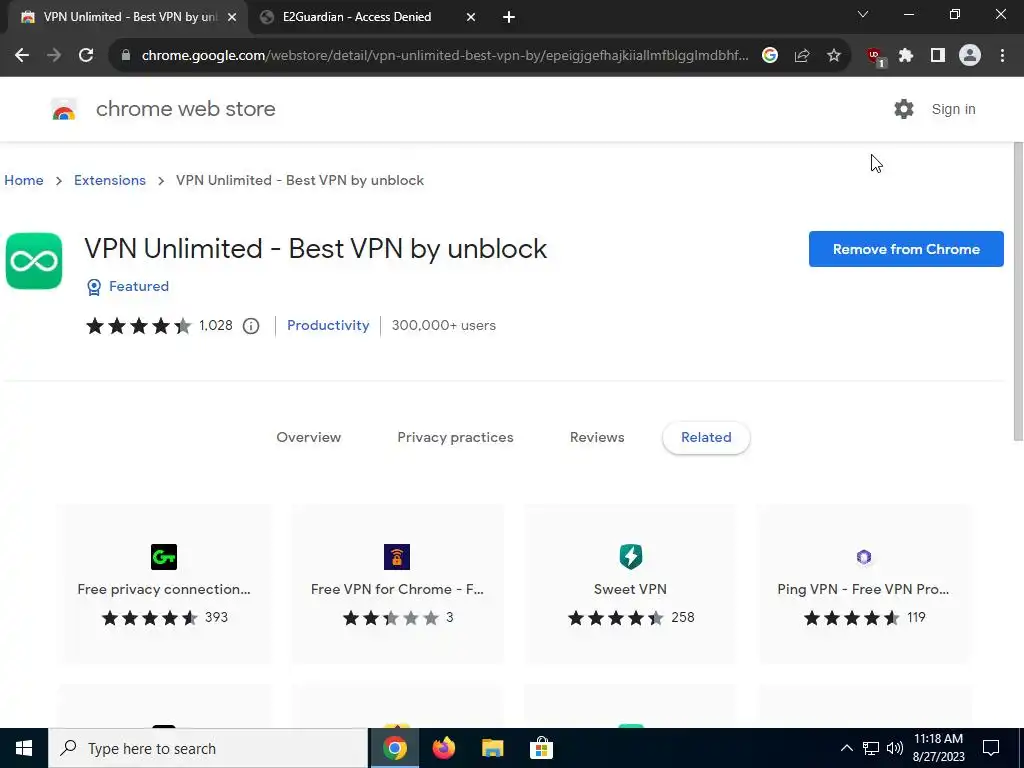Open Free VPN for Chrome title text
Screen dimensions: 1024x768
pos(397,589)
